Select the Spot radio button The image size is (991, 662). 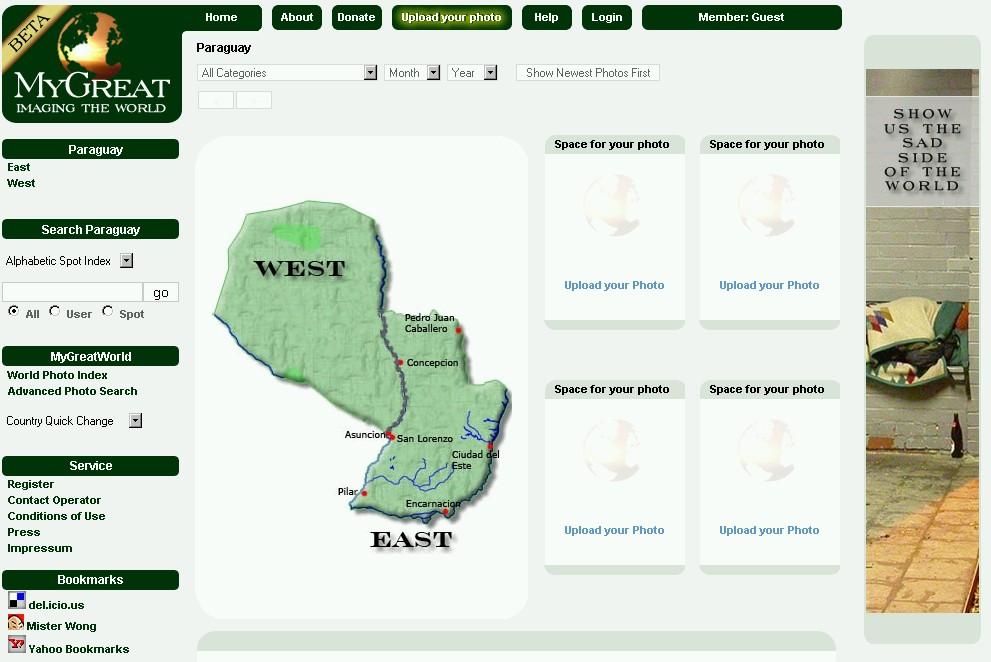tap(107, 311)
